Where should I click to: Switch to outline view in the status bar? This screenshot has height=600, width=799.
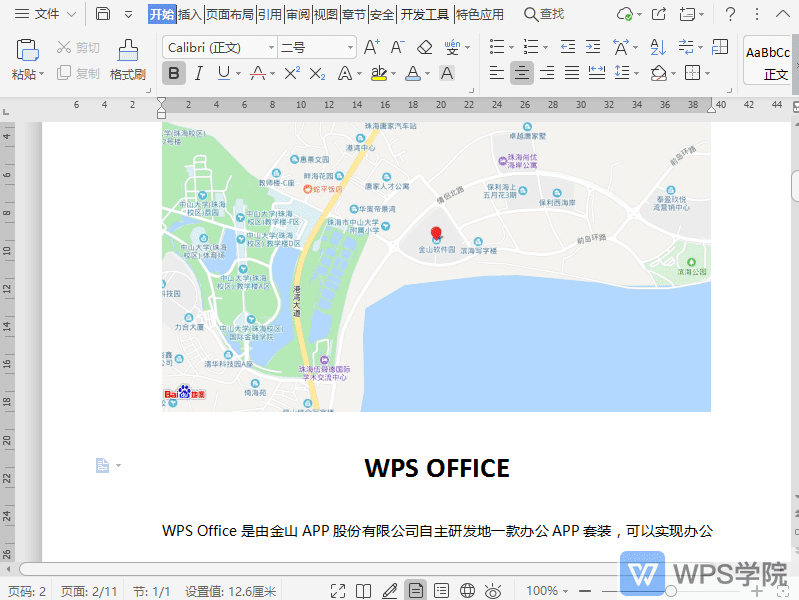tap(441, 591)
